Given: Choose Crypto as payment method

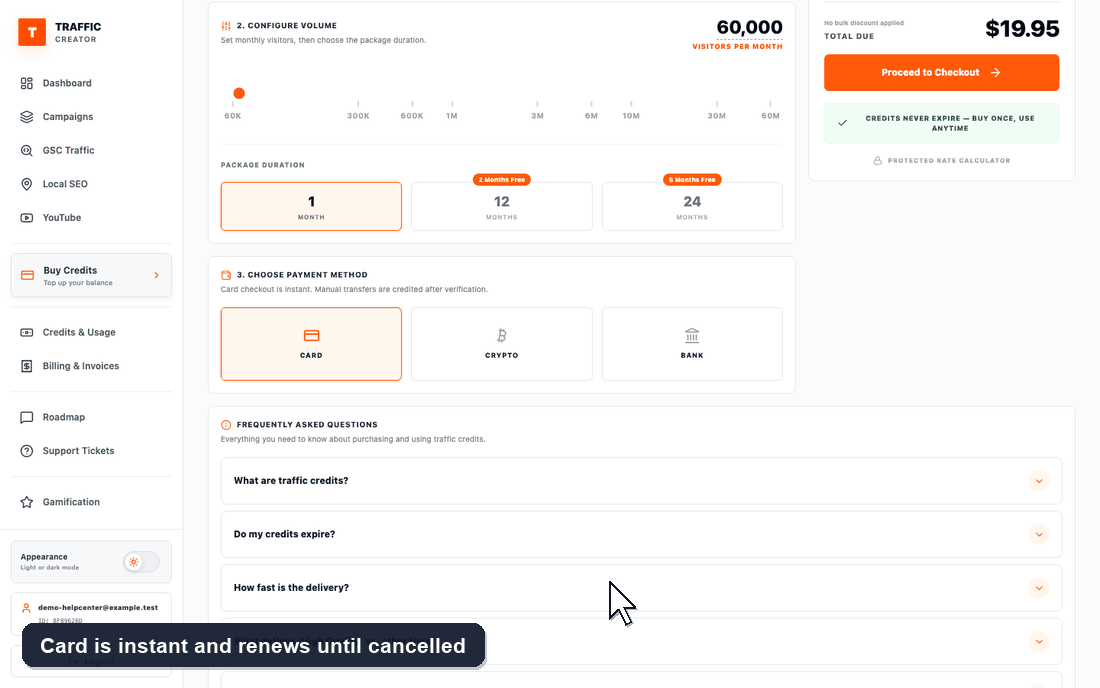Looking at the screenshot, I should (x=502, y=344).
